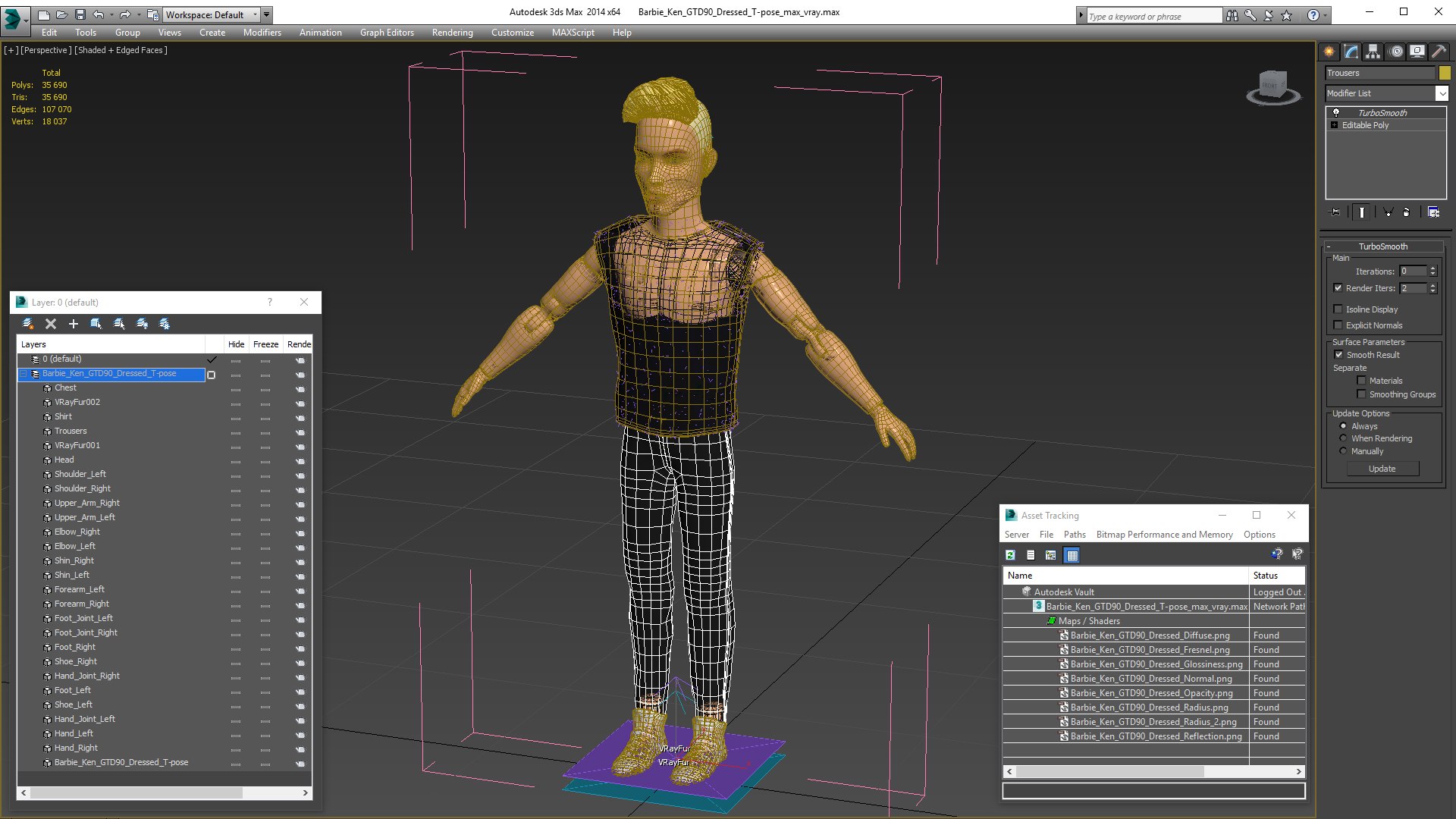1456x819 pixels.
Task: Click the Pin Stack icon
Action: pyautogui.click(x=1335, y=212)
